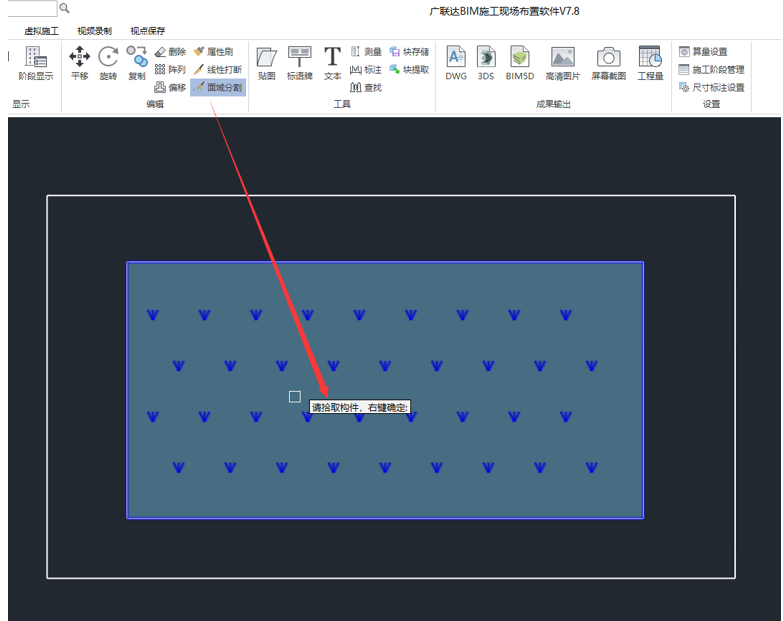Viewport: 783px width, 621px height.
Task: Take a 屏幕截图 screenshot
Action: point(609,63)
